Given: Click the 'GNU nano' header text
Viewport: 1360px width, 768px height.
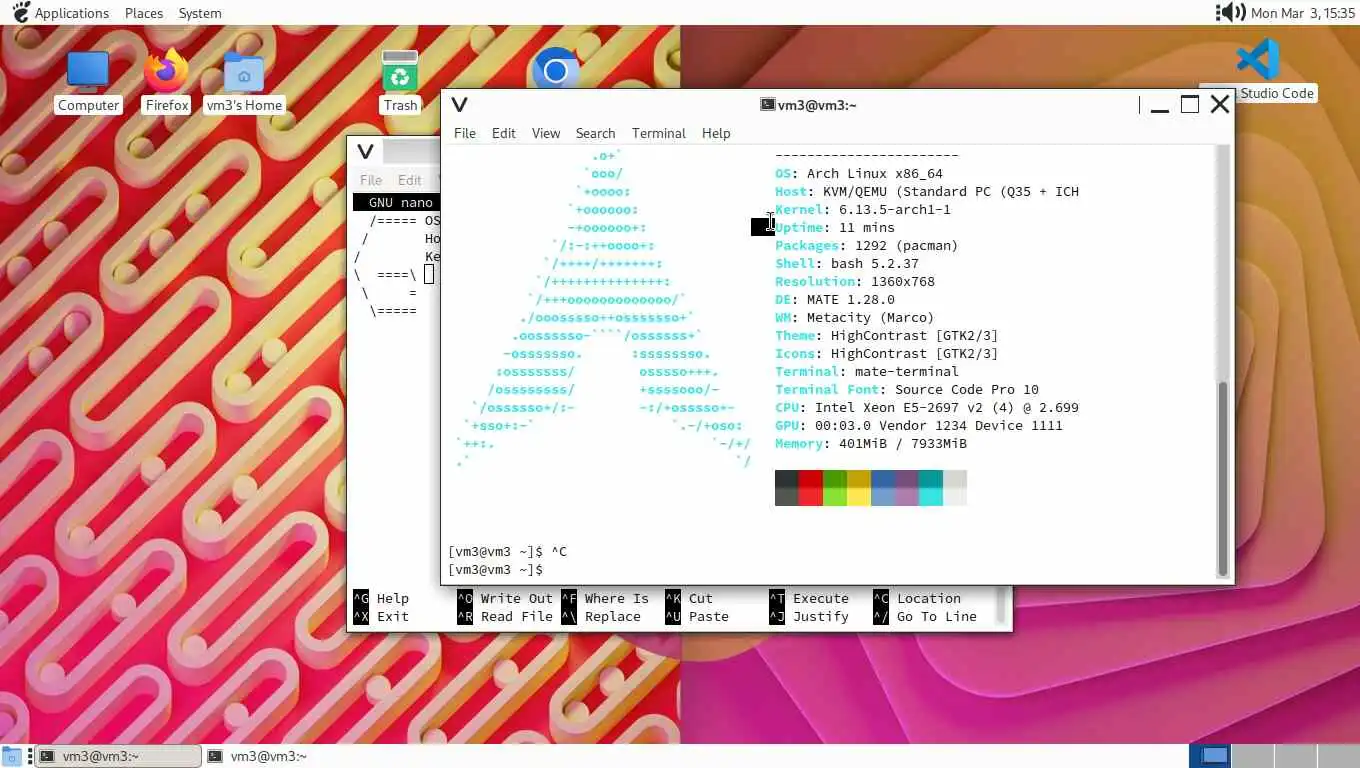Looking at the screenshot, I should [400, 203].
